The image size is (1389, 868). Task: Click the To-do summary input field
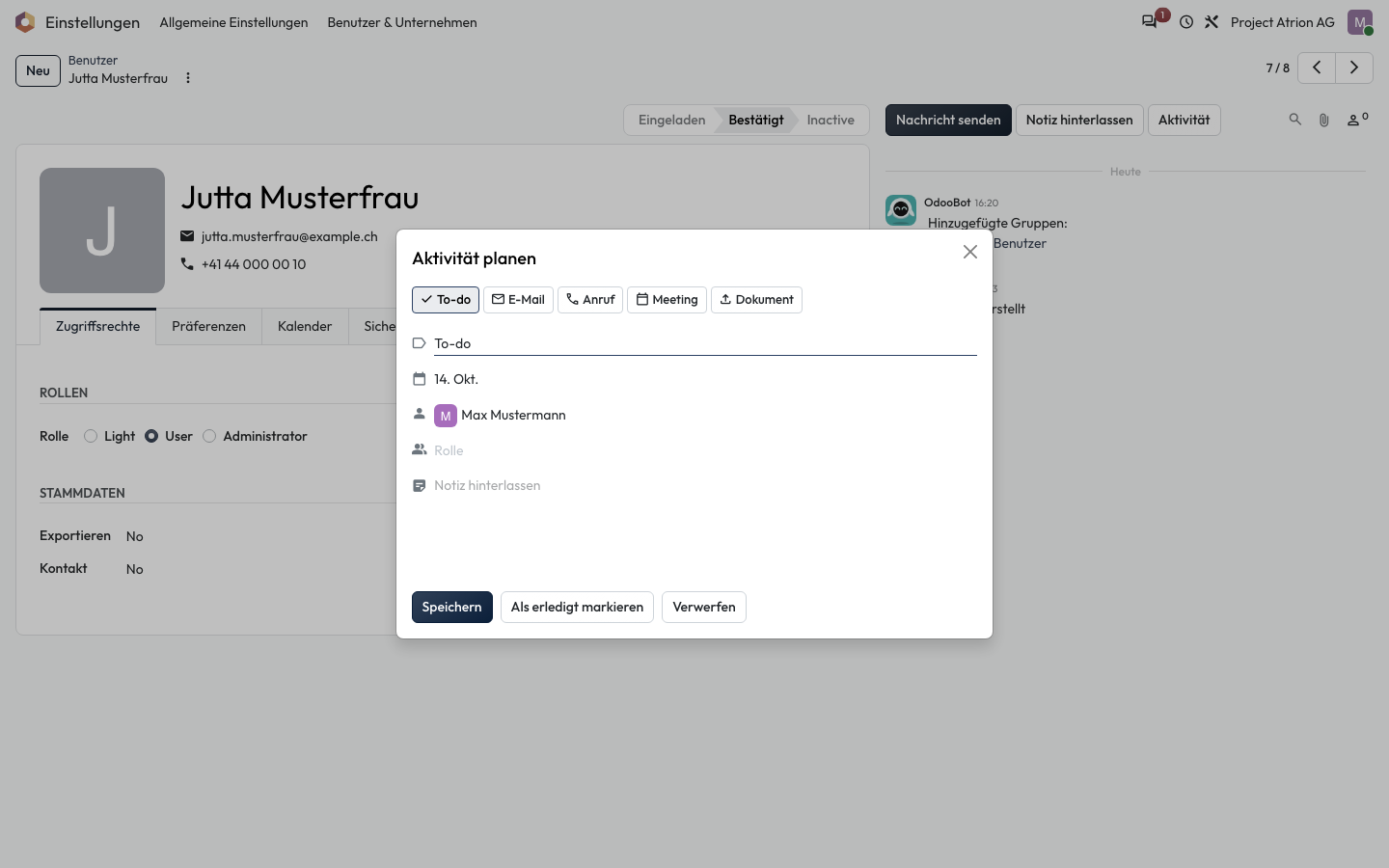point(705,343)
